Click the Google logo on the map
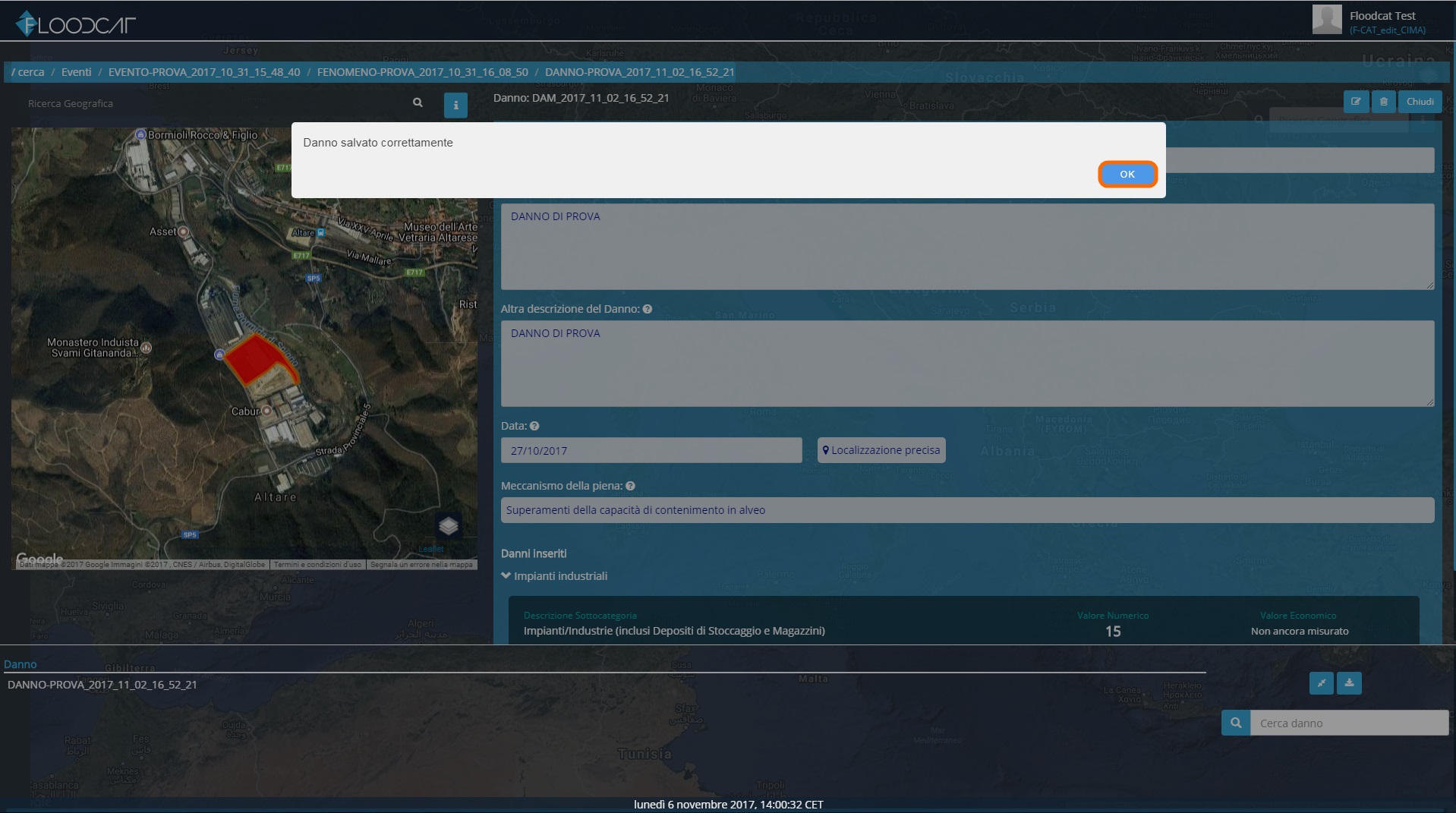Image resolution: width=1456 pixels, height=813 pixels. (x=39, y=559)
